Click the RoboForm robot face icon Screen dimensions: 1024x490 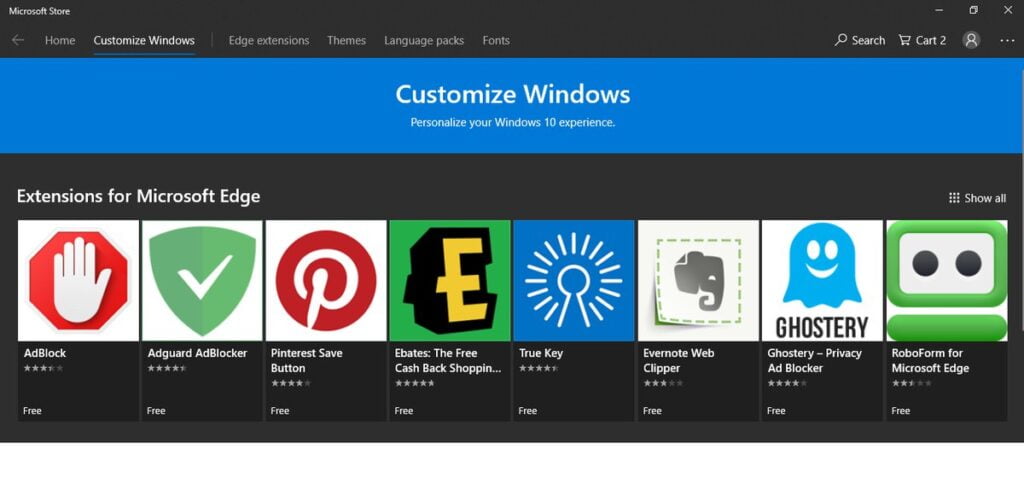(946, 280)
